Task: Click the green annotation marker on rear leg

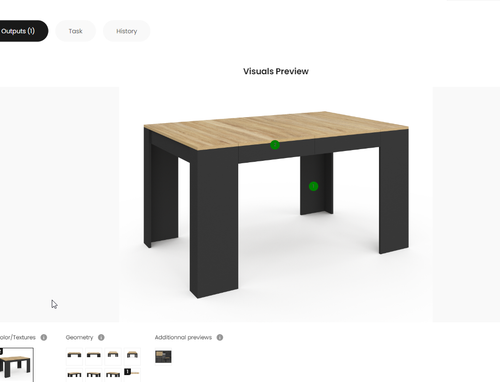Action: coord(313,186)
